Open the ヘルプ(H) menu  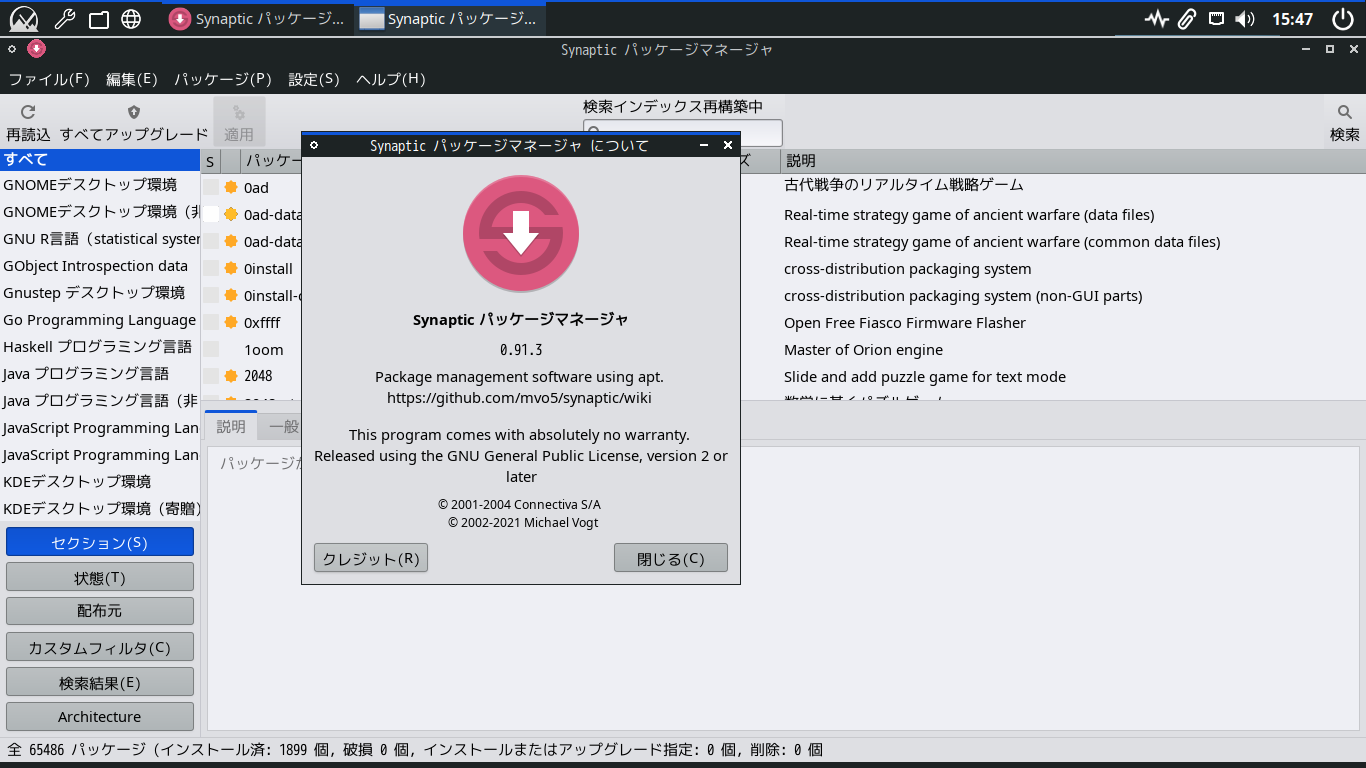[391, 79]
